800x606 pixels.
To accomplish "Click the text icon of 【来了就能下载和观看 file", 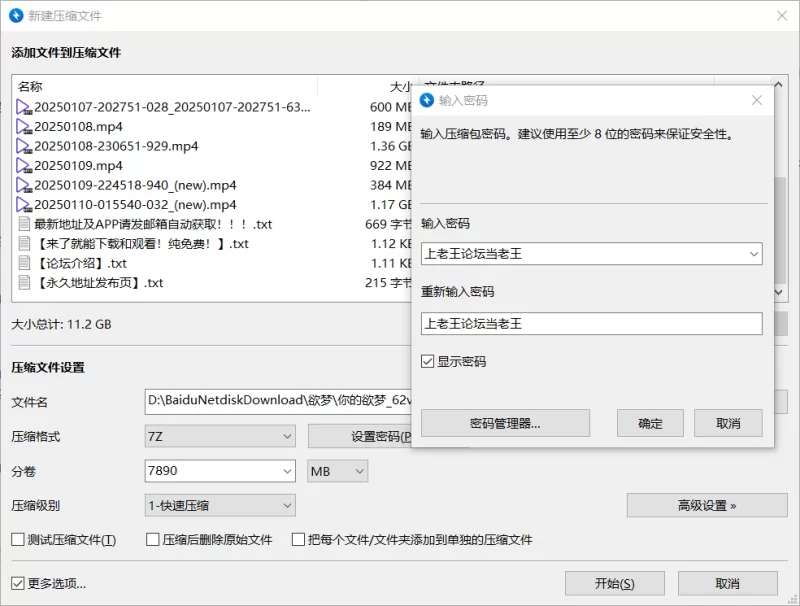I will pyautogui.click(x=24, y=244).
